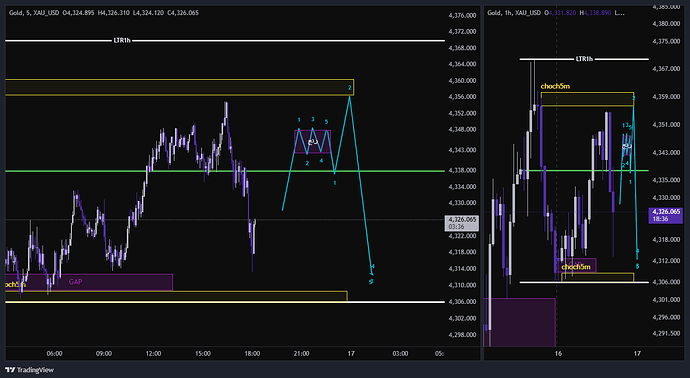Click 4,352.000 on the 5-minute price axis
This screenshot has height=378, width=690.
tap(462, 113)
